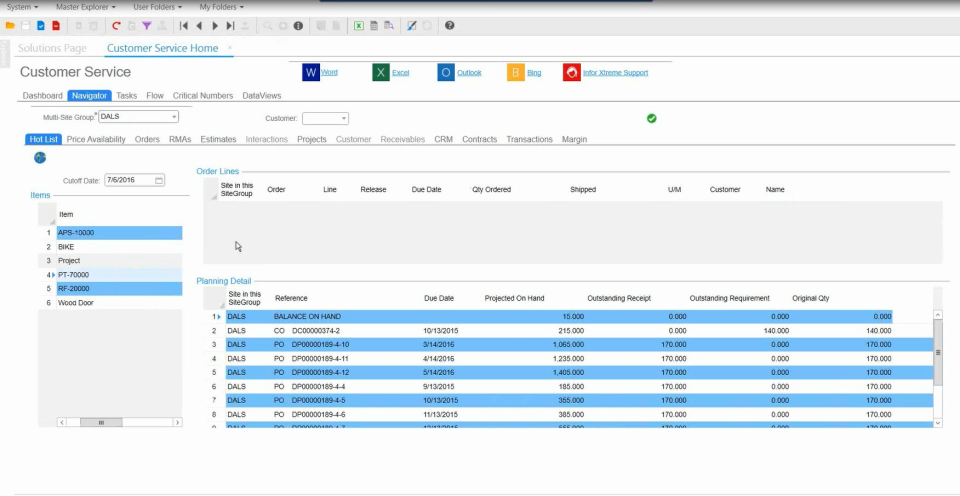Open the Word link
960x496 pixels.
pos(329,72)
